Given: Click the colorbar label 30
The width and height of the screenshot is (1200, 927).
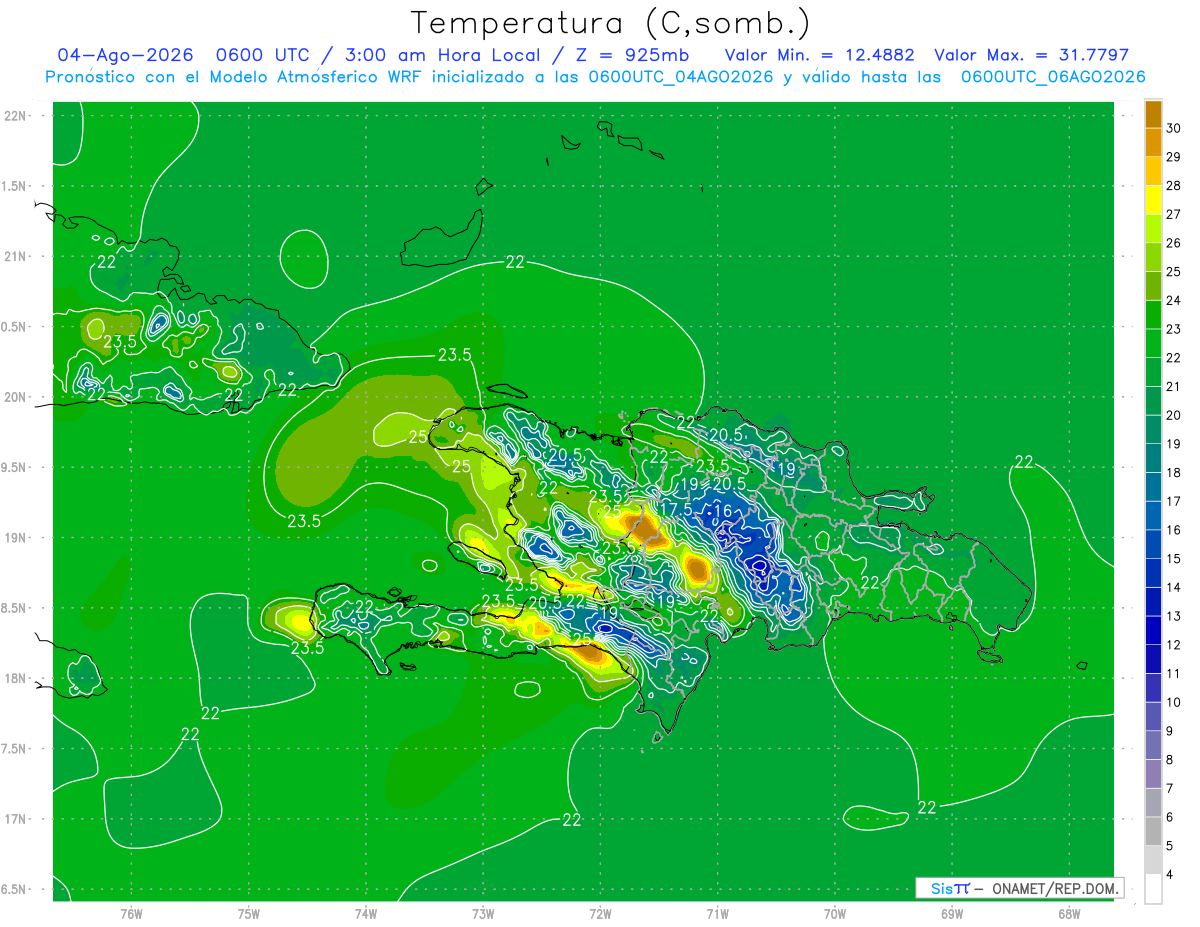Looking at the screenshot, I should 1173,128.
